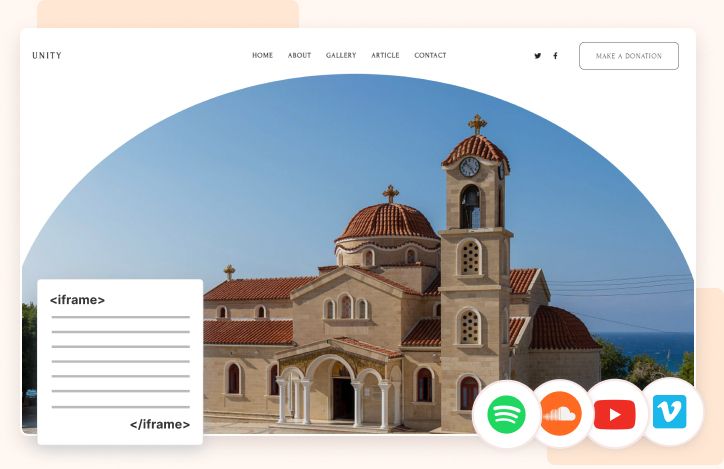
Task: Click the church's arched entrance door
Action: (x=342, y=397)
